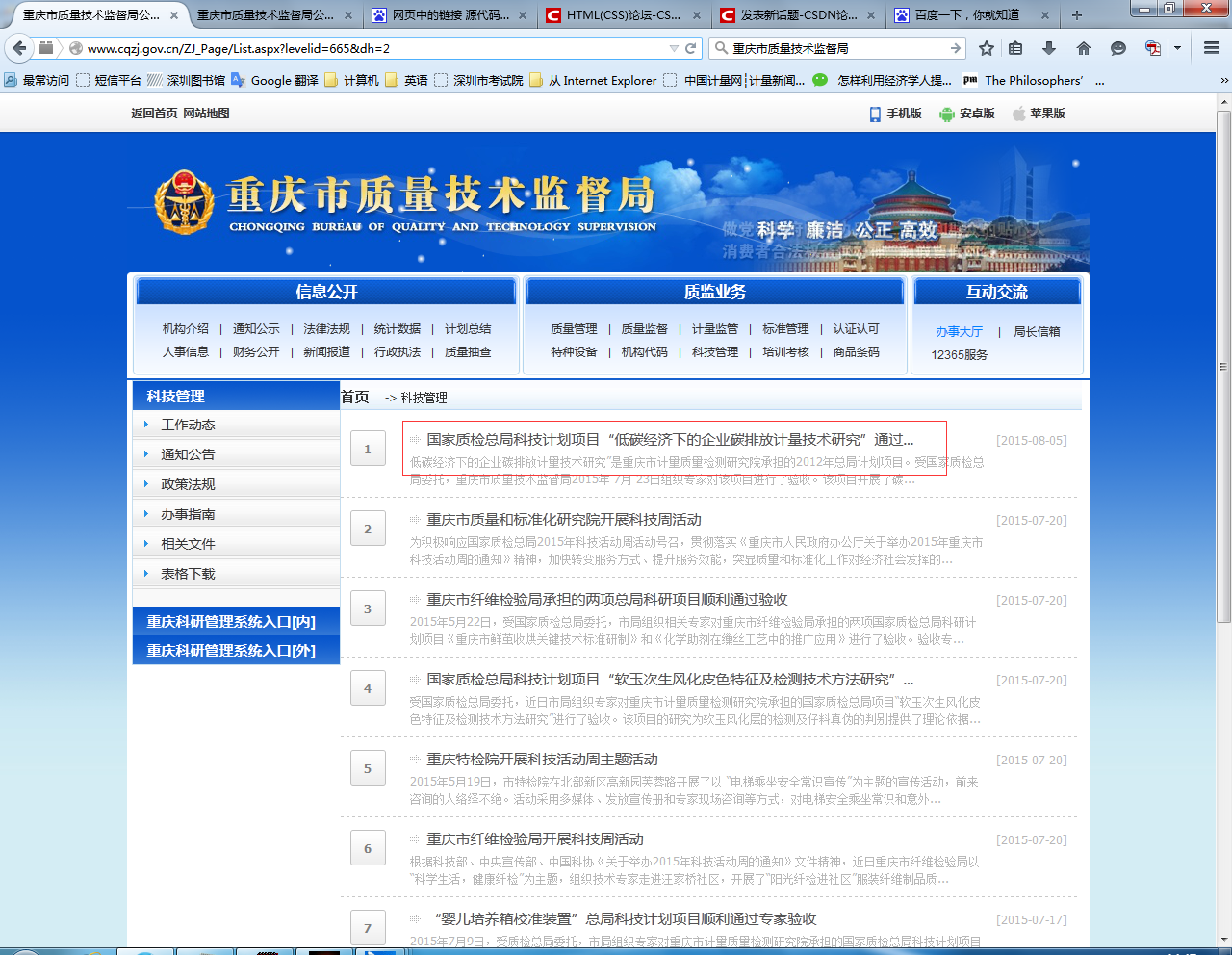
Task: Open a new tab with plus button
Action: coord(1077,14)
